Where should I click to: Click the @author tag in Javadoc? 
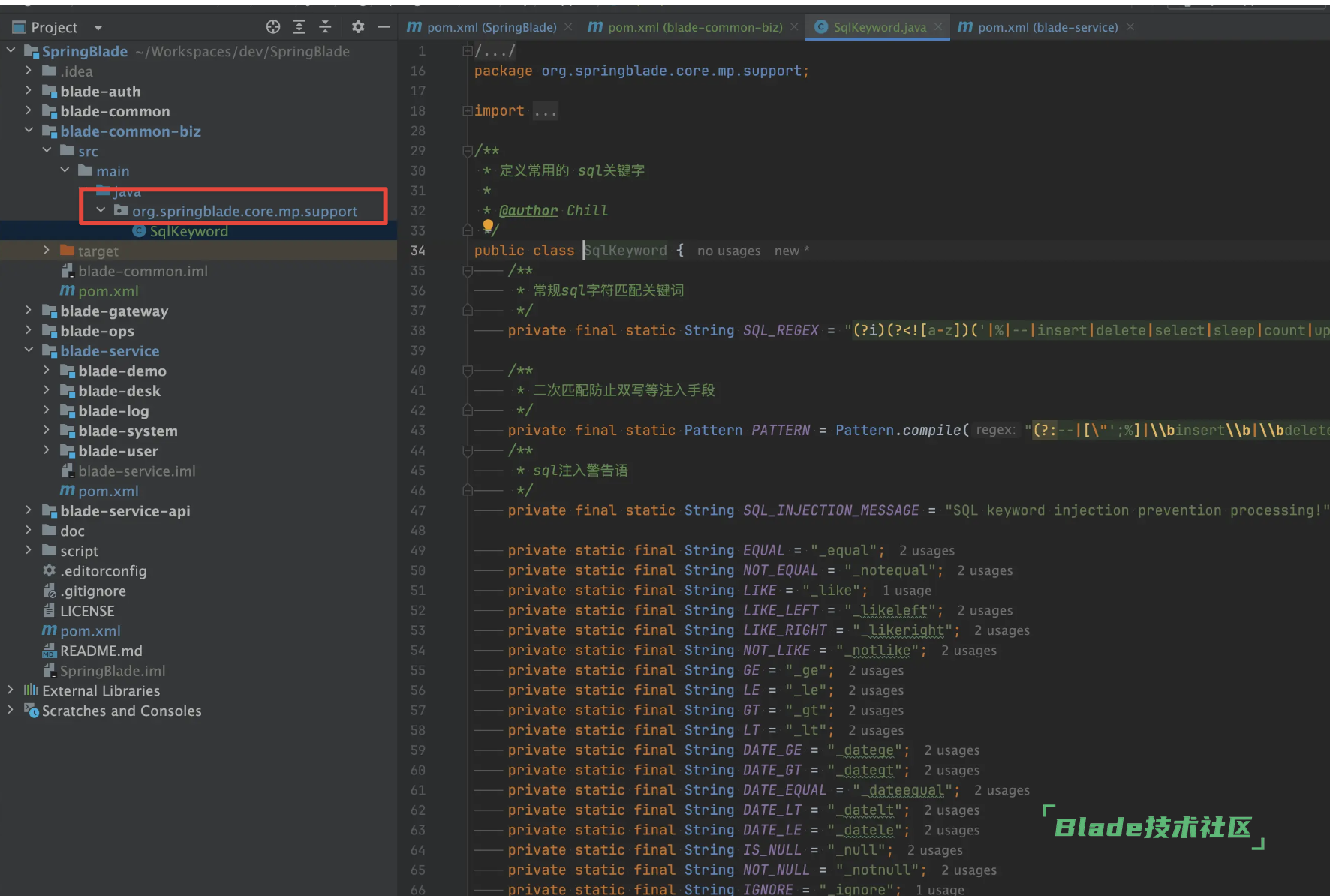pyautogui.click(x=528, y=211)
